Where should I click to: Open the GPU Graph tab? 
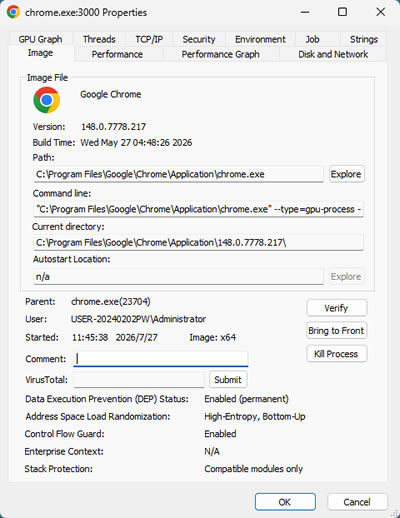pos(40,39)
